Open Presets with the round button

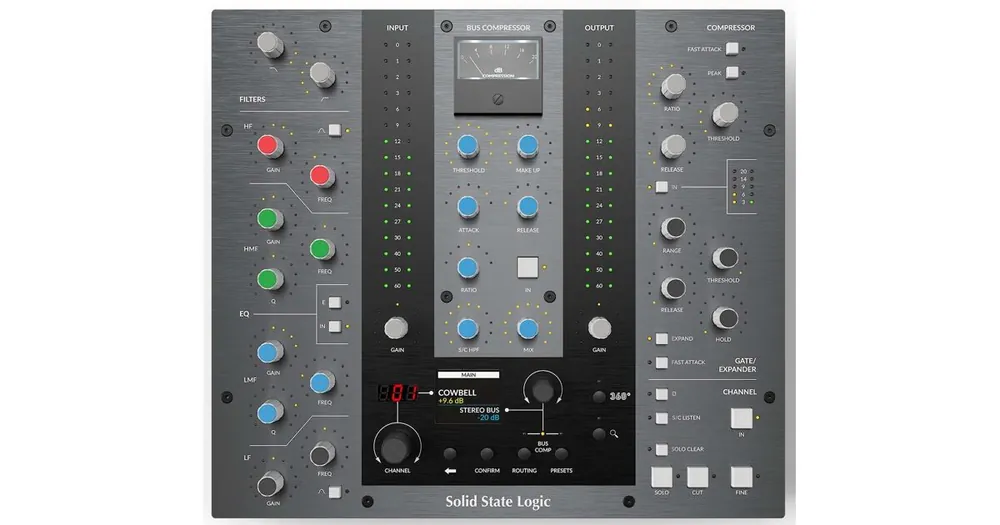[x=561, y=454]
